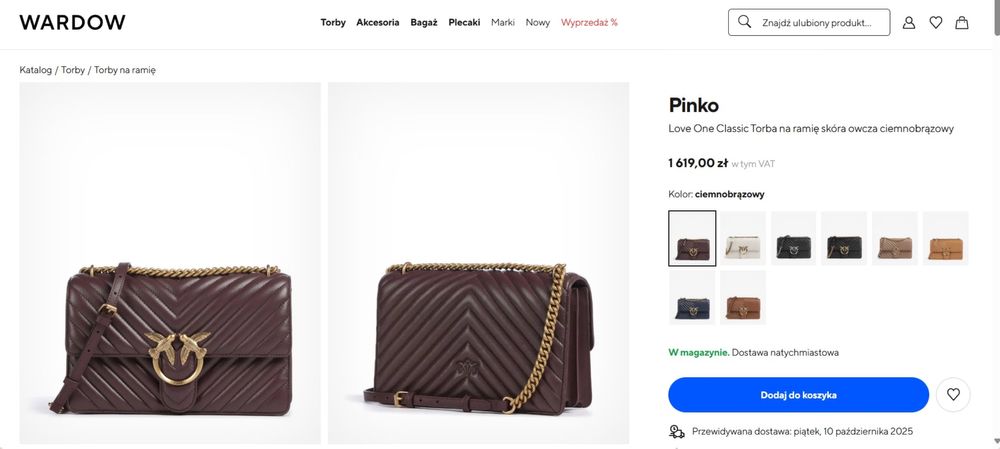The image size is (1000, 449).
Task: Select the navy blue bag variant
Action: (x=692, y=297)
